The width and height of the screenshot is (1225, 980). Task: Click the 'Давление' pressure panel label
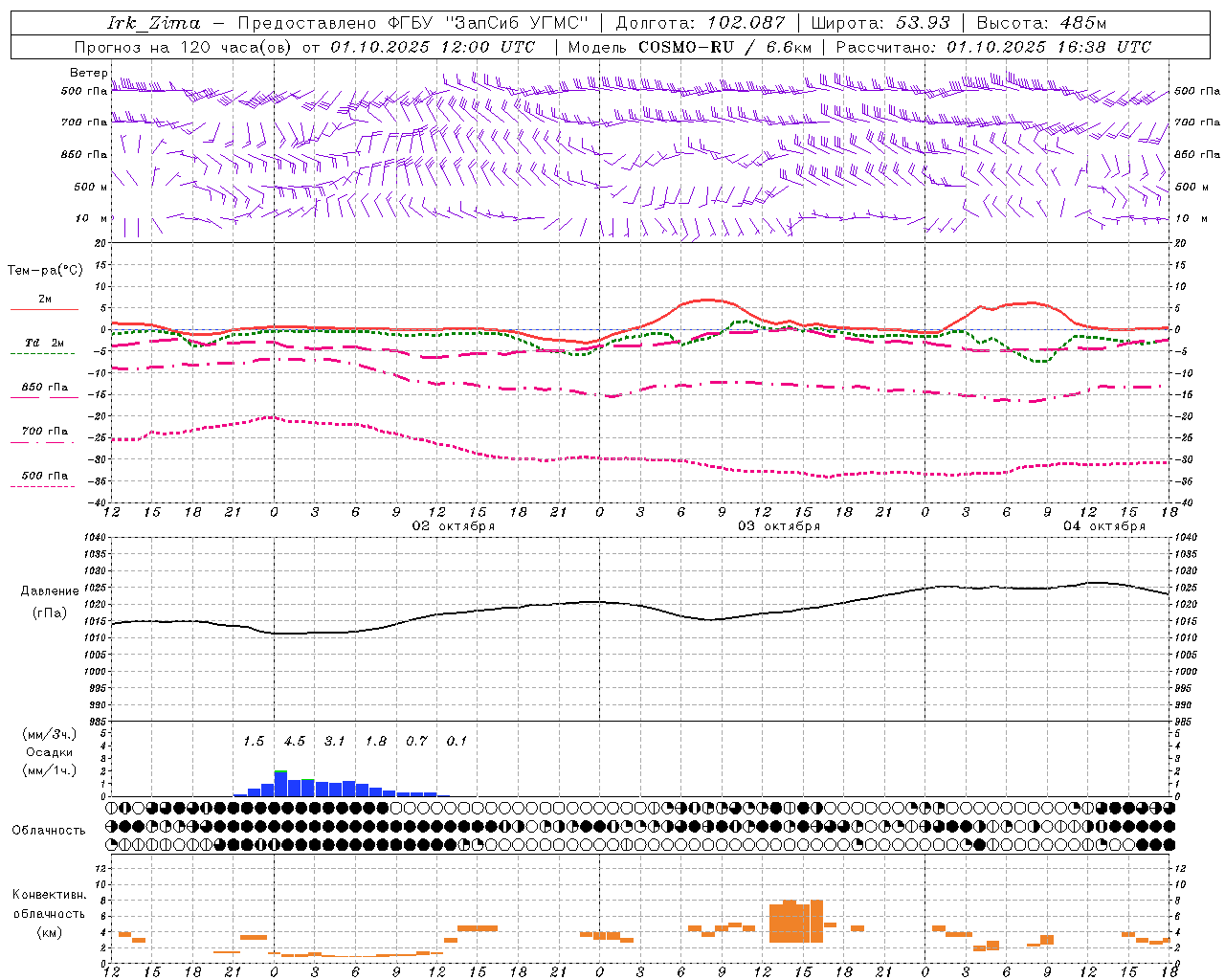[x=50, y=591]
